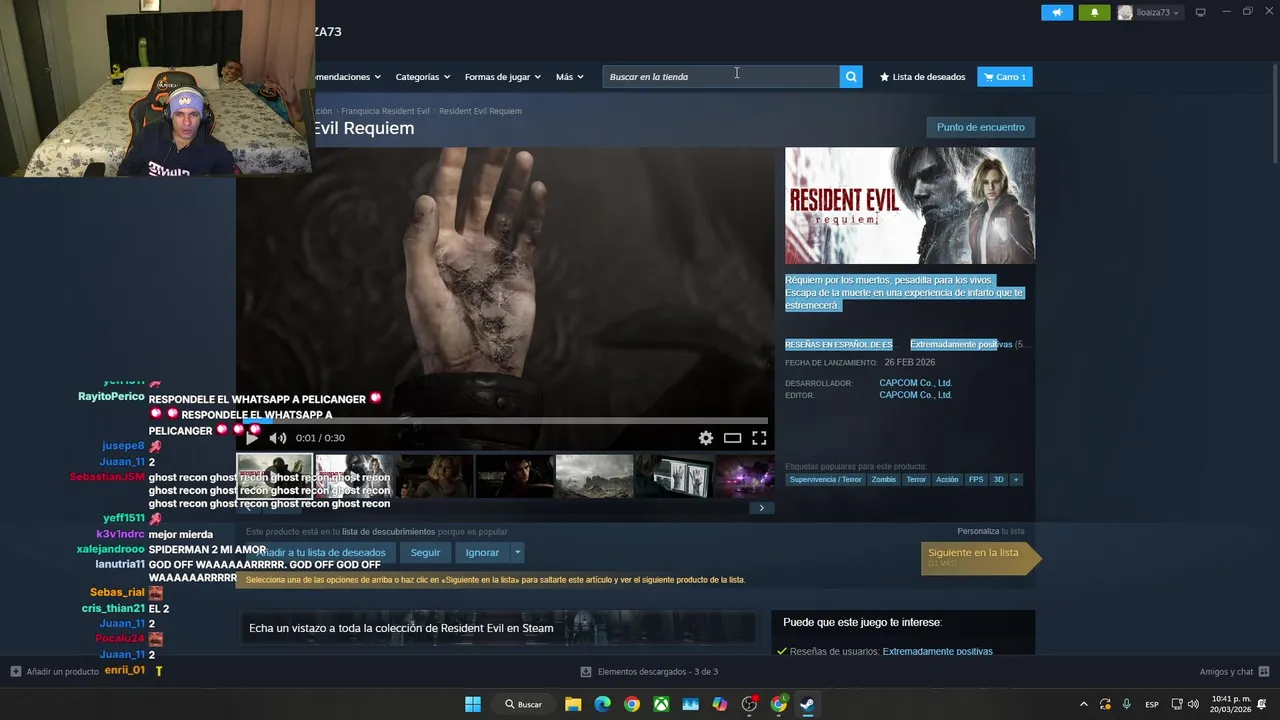Click the Zombis tag
1280x720 pixels.
point(884,480)
